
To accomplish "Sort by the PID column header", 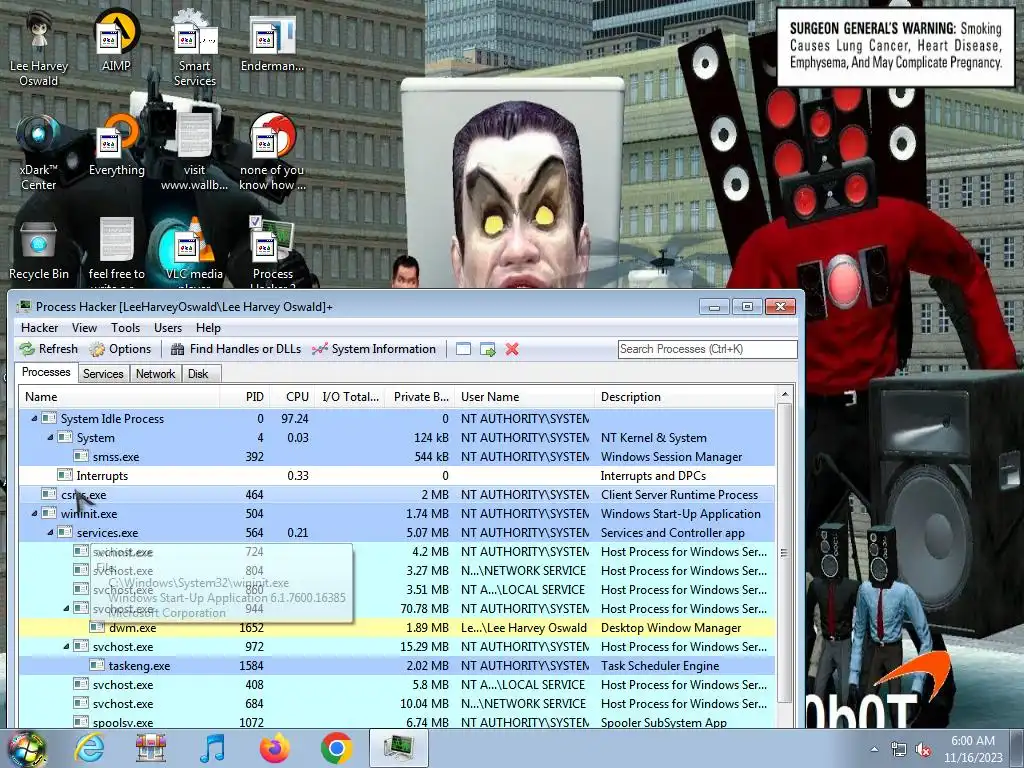I will pyautogui.click(x=245, y=396).
